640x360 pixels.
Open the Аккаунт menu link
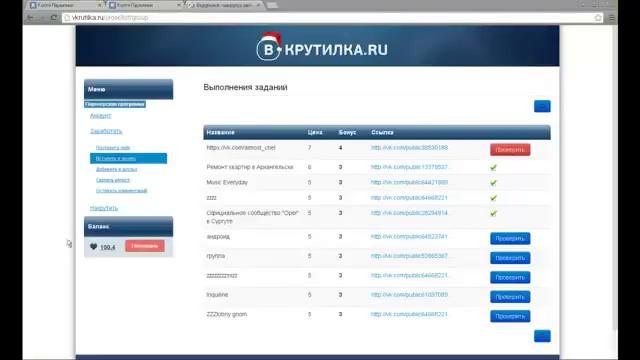100,116
